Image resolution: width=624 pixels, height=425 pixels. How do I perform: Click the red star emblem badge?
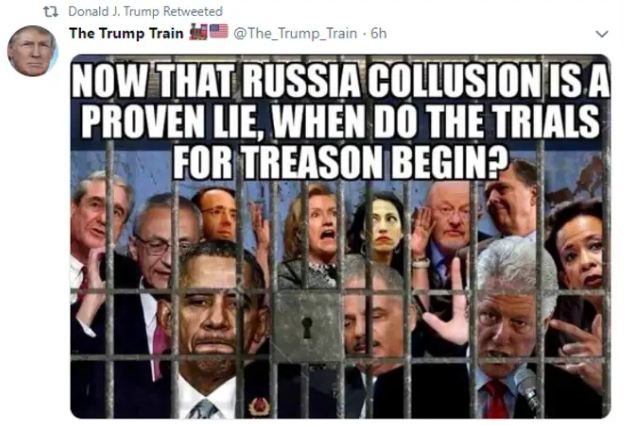tap(259, 407)
